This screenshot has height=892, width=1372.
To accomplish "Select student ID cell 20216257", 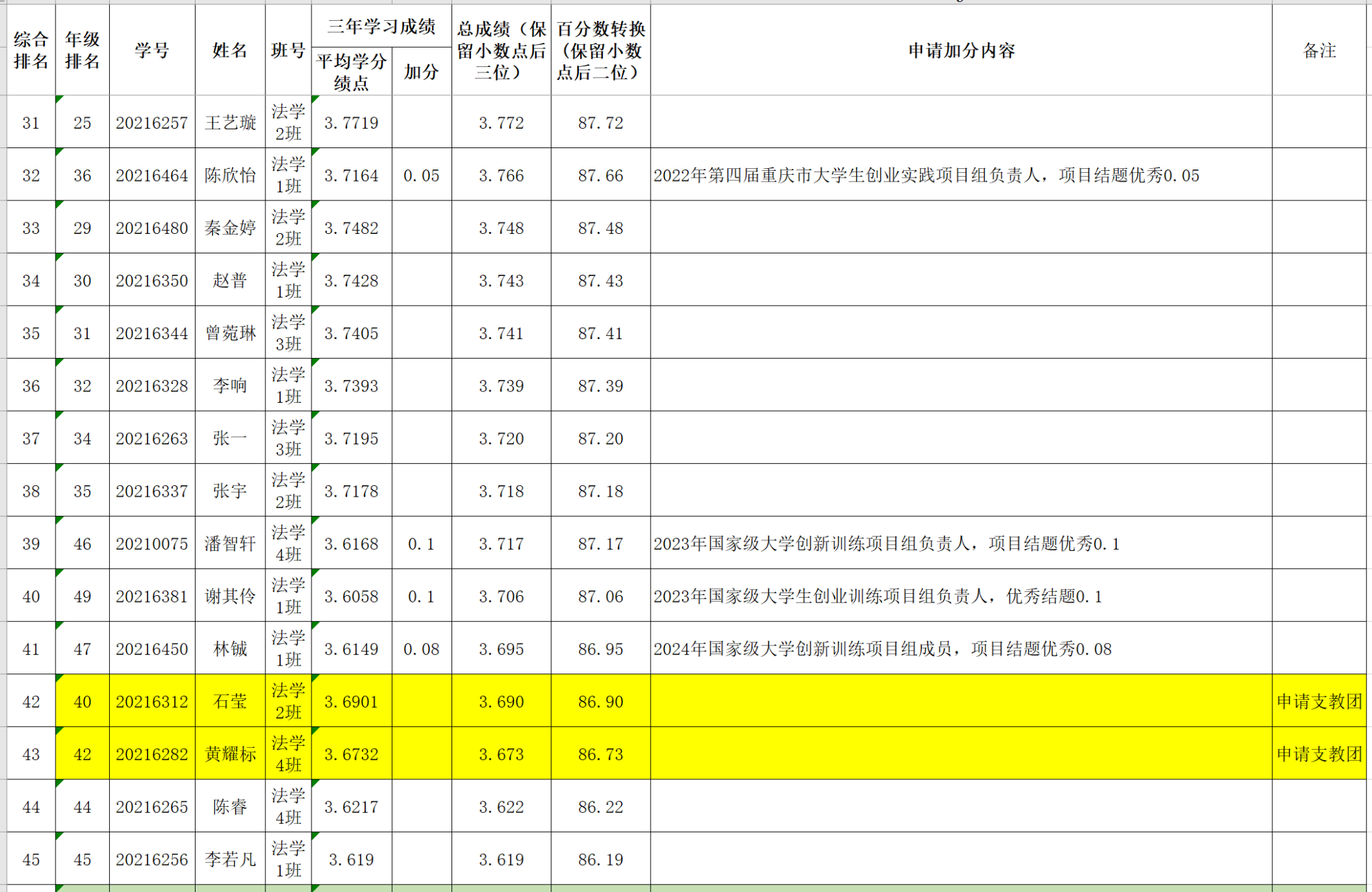I will click(x=152, y=123).
